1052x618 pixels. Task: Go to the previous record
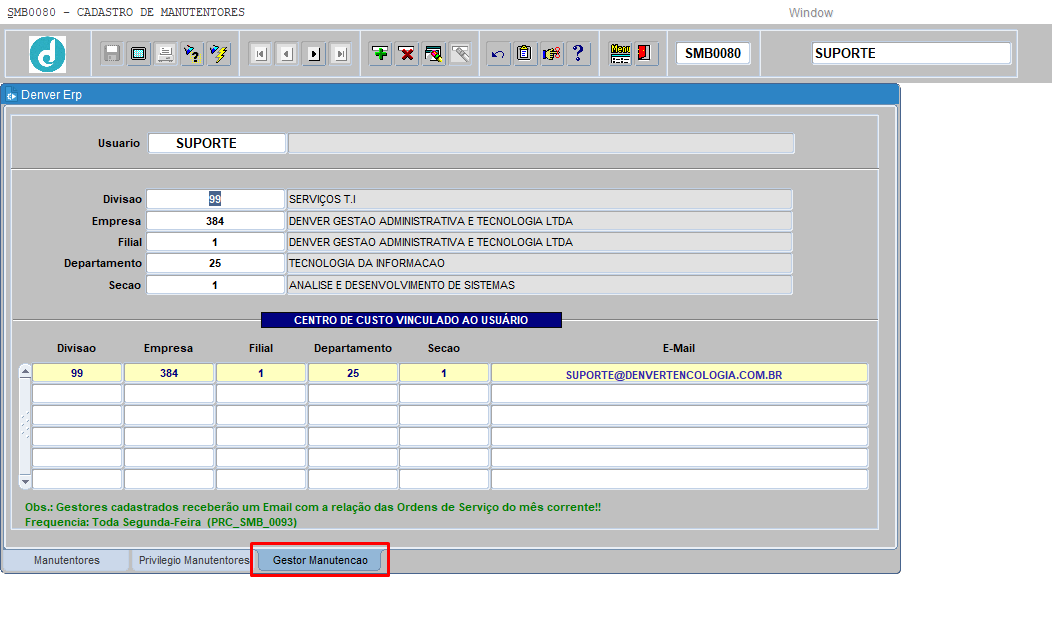287,54
